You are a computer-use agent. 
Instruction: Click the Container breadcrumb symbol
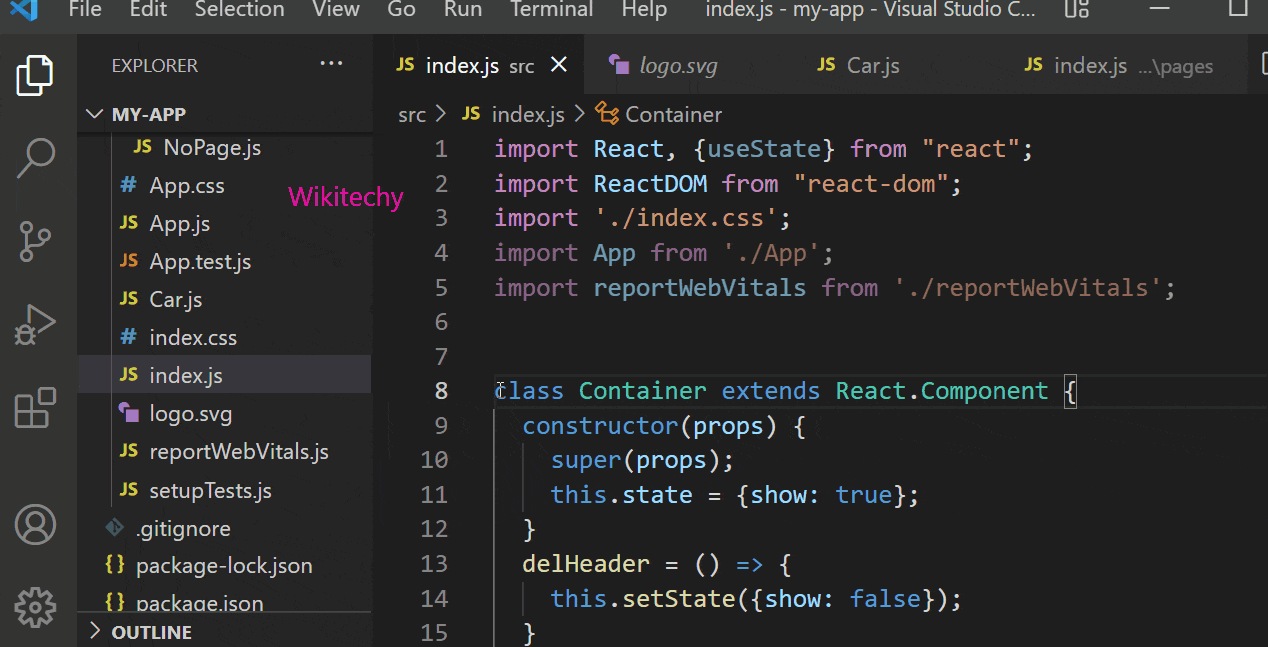point(672,115)
